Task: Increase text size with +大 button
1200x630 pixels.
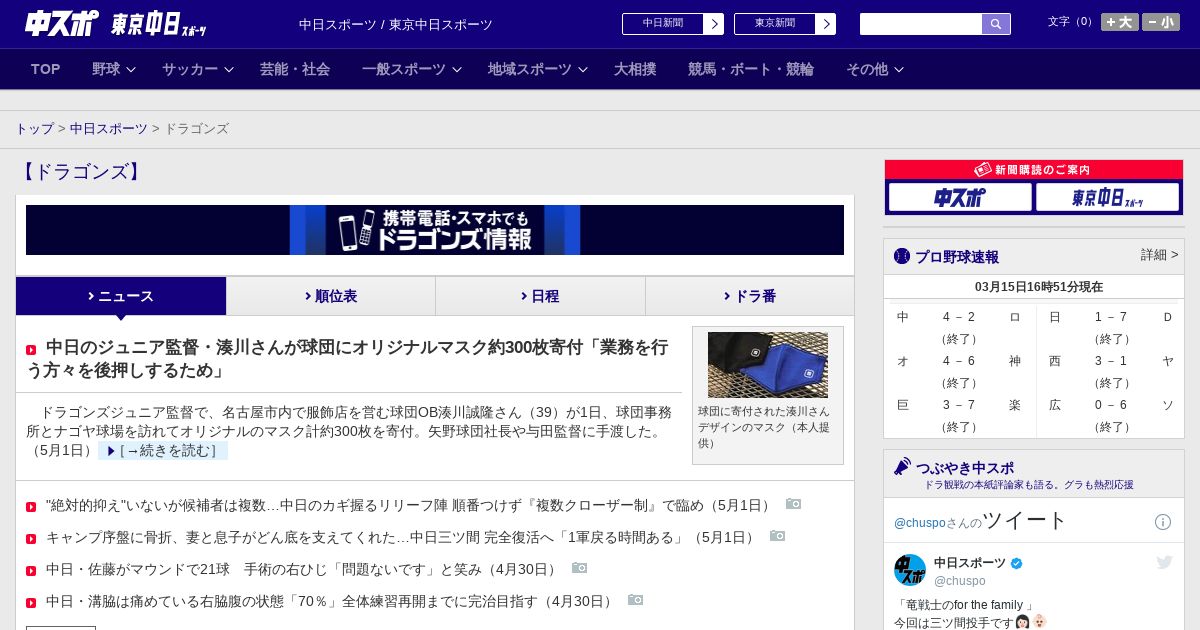Action: 1120,22
